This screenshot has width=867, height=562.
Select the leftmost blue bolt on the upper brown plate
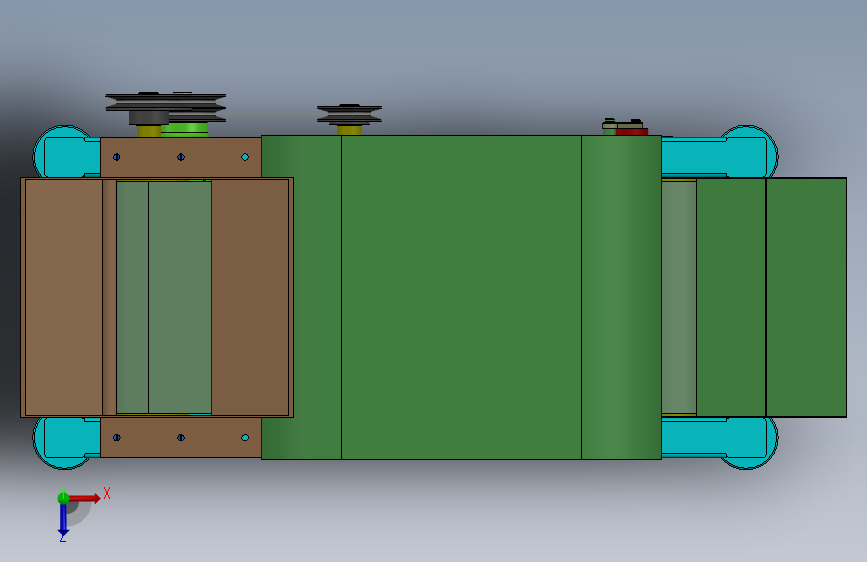point(117,157)
